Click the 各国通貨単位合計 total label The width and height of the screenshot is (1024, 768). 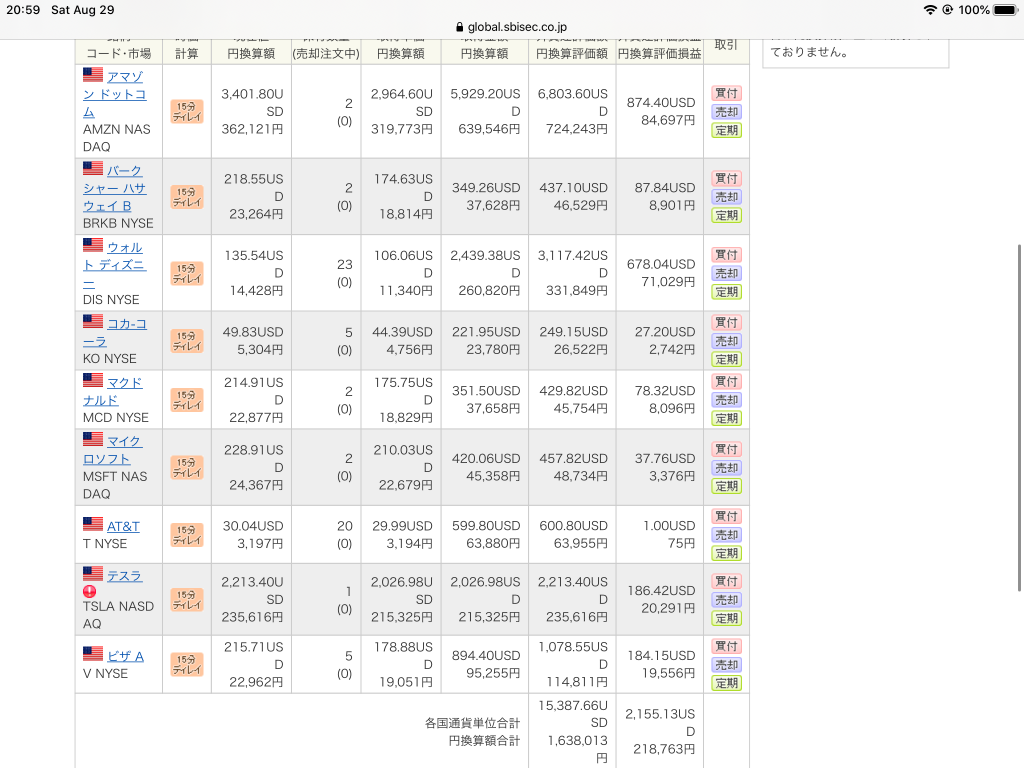(472, 723)
